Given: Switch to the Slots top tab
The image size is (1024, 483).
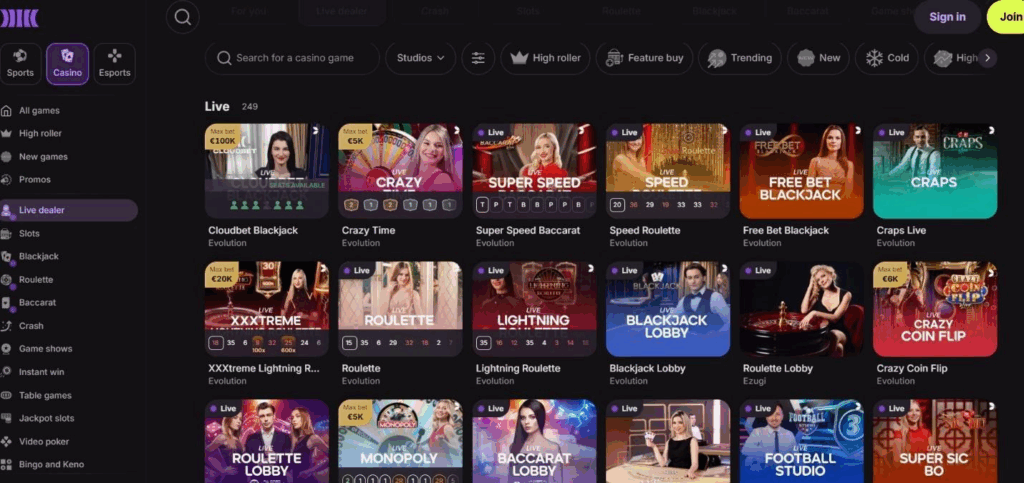Looking at the screenshot, I should tap(528, 12).
